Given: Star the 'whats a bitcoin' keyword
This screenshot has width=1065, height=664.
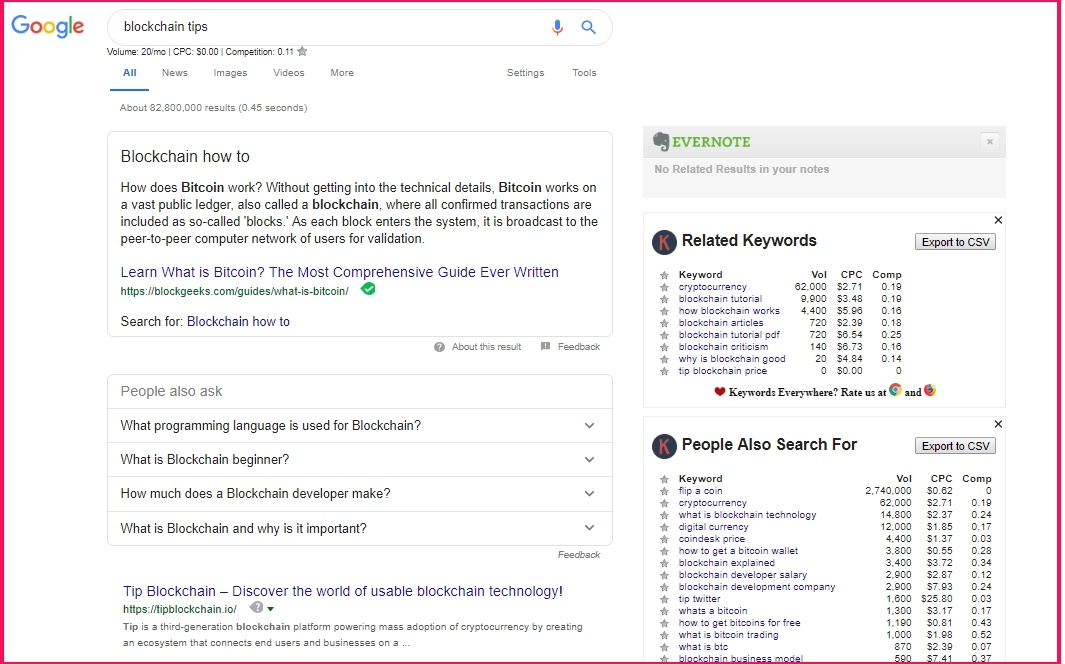Looking at the screenshot, I should (x=664, y=612).
